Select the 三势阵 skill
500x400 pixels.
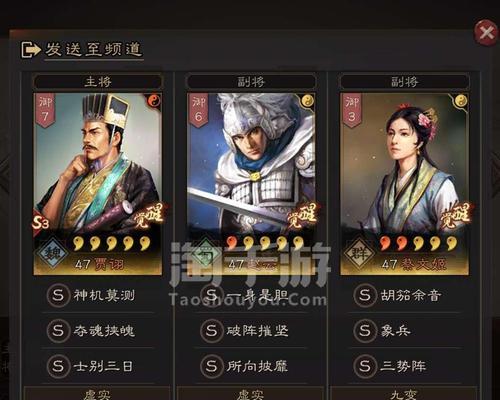pos(405,366)
